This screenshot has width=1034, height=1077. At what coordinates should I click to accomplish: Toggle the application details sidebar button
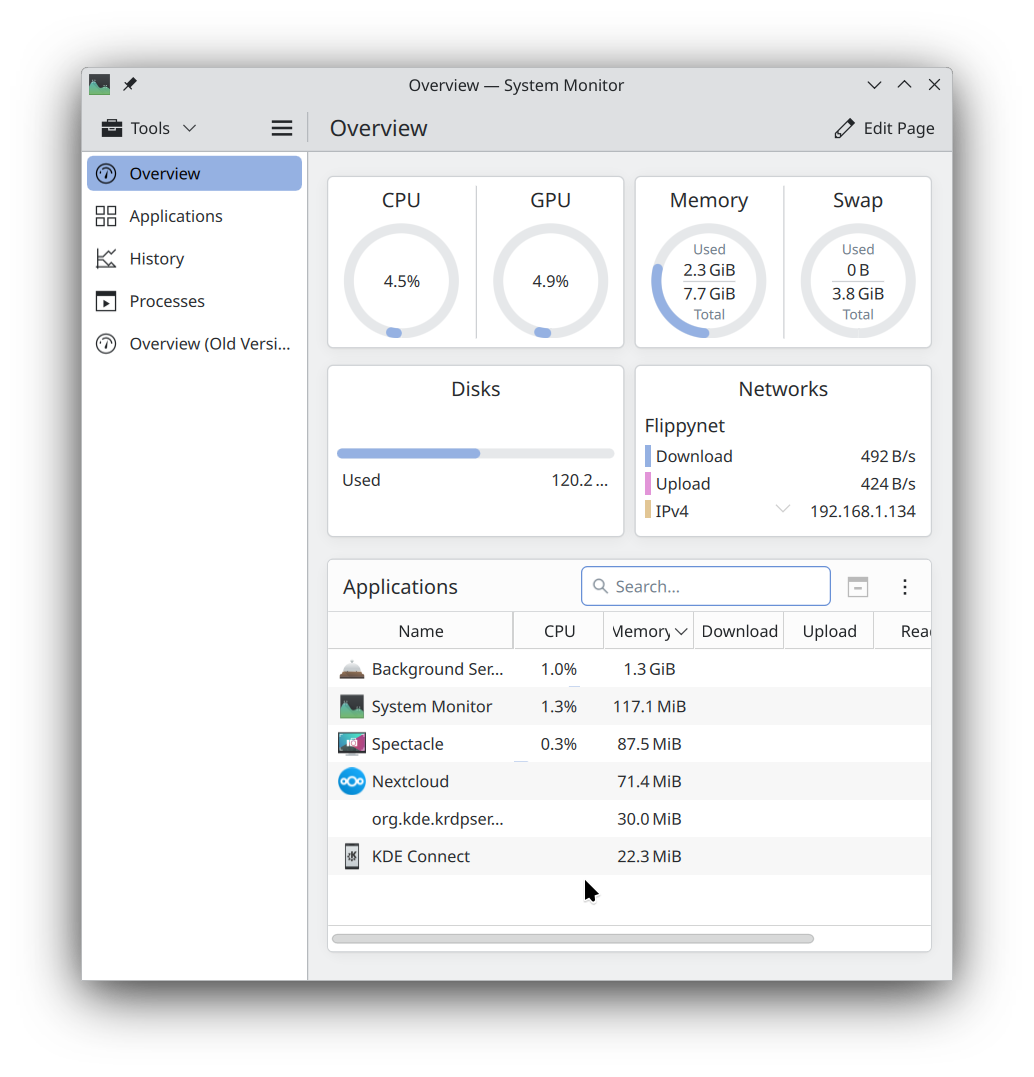[x=857, y=587]
